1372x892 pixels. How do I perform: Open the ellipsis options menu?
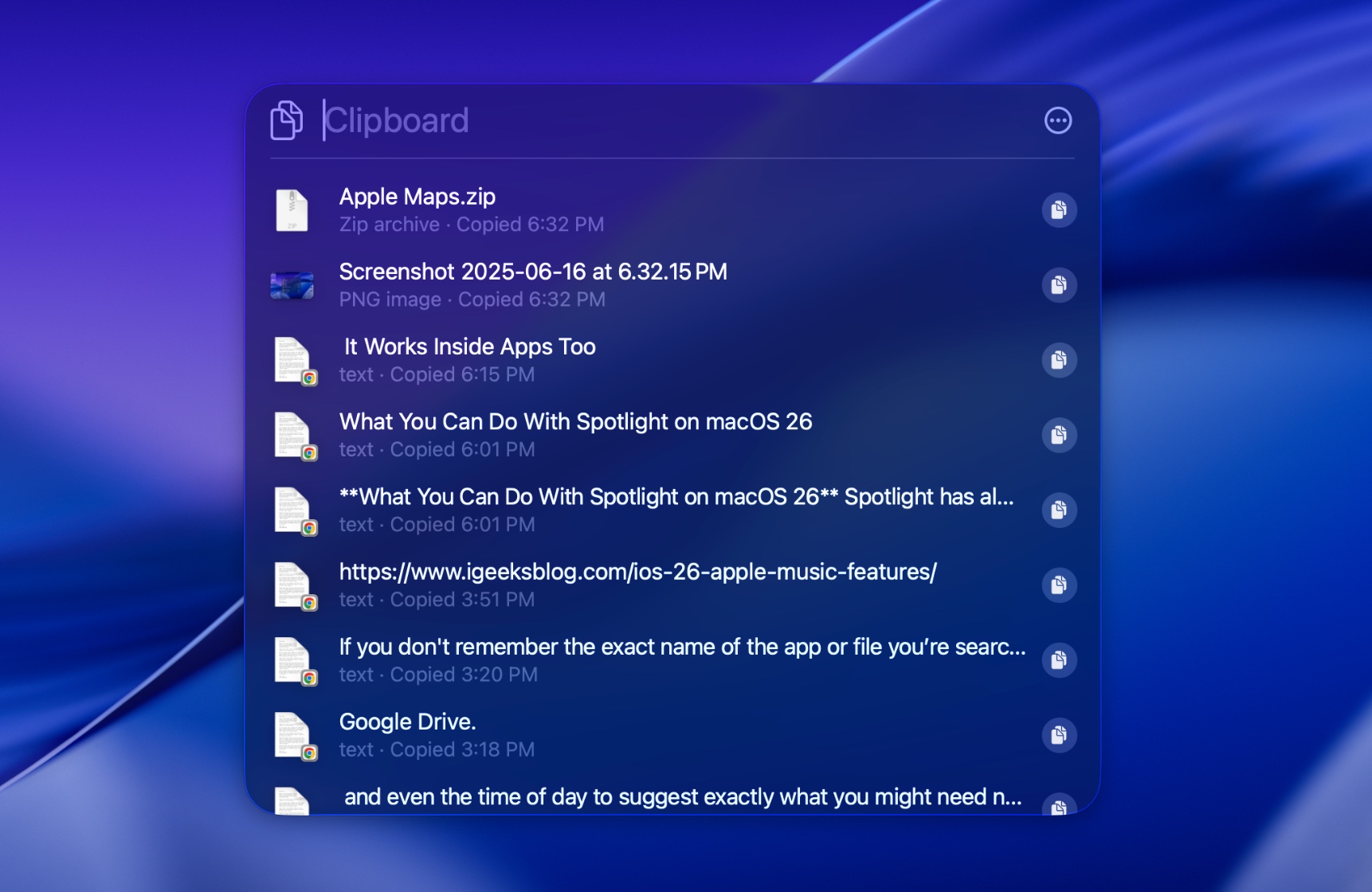pos(1059,120)
